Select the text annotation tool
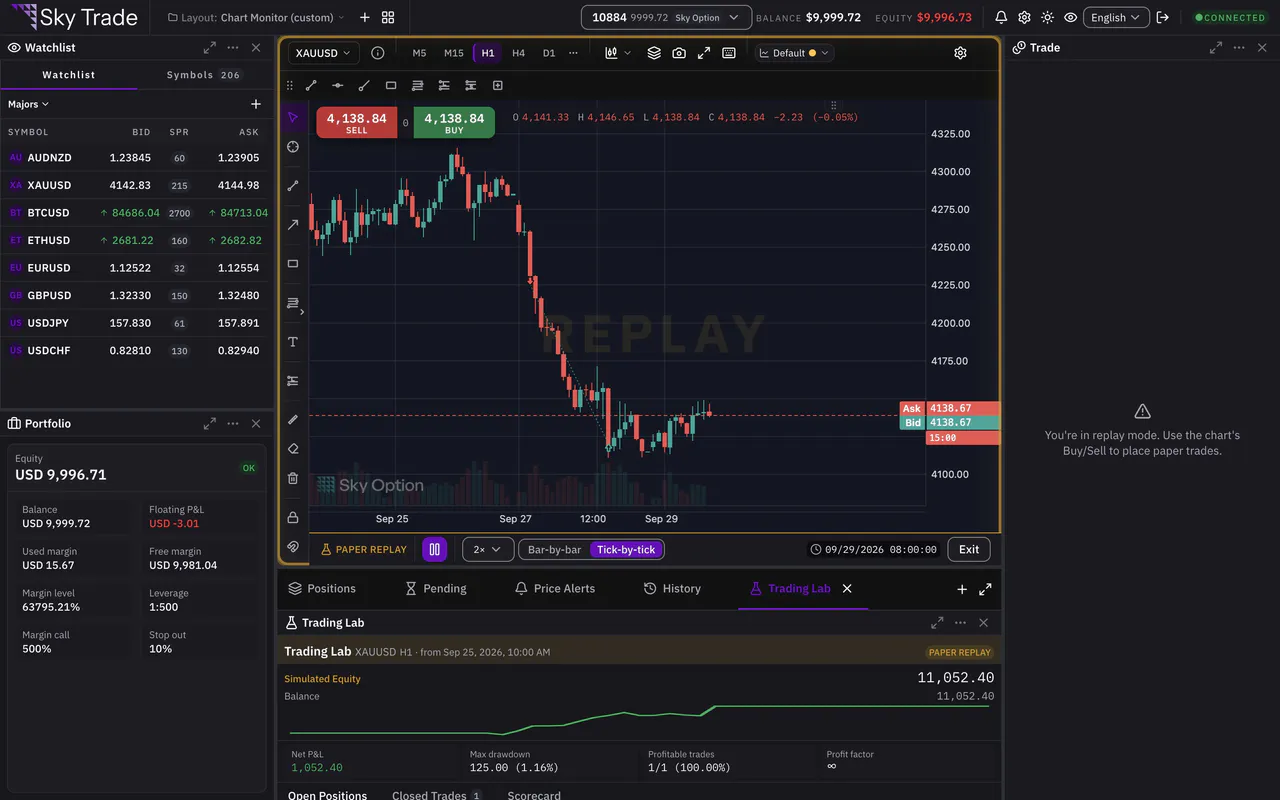This screenshot has width=1280, height=800. [293, 342]
